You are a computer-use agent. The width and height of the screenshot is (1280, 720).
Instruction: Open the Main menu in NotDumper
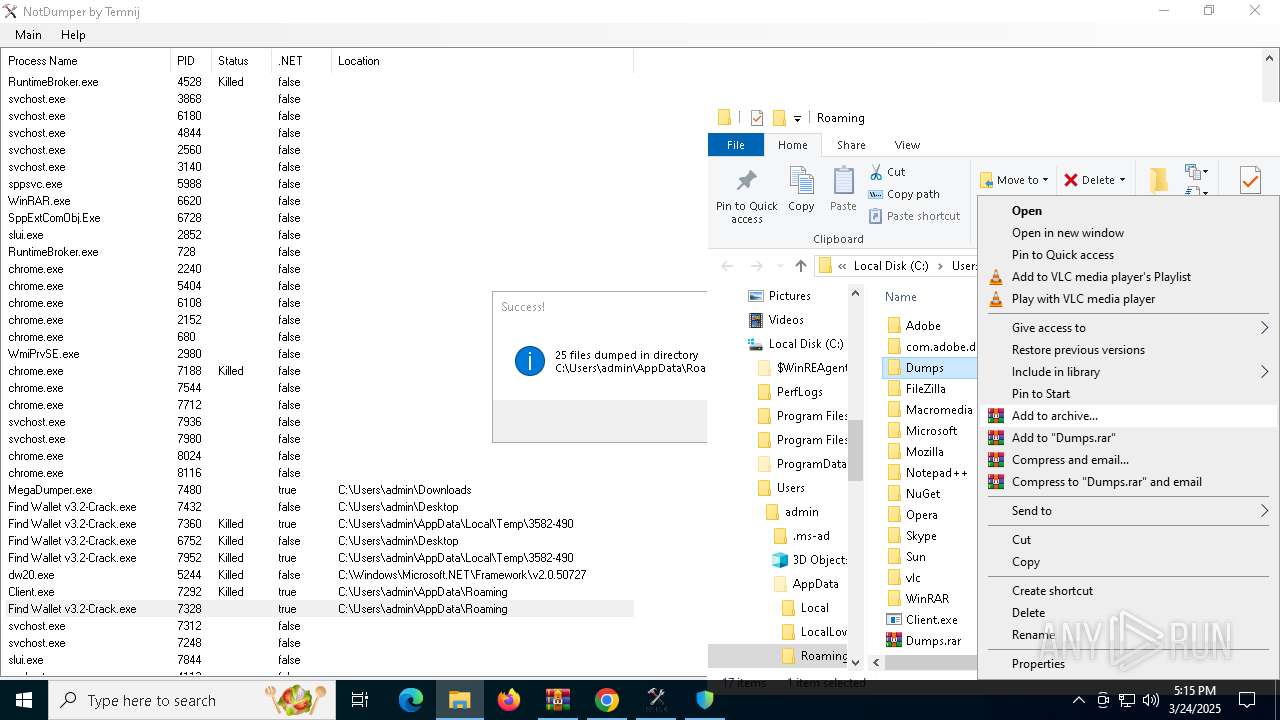tap(28, 35)
